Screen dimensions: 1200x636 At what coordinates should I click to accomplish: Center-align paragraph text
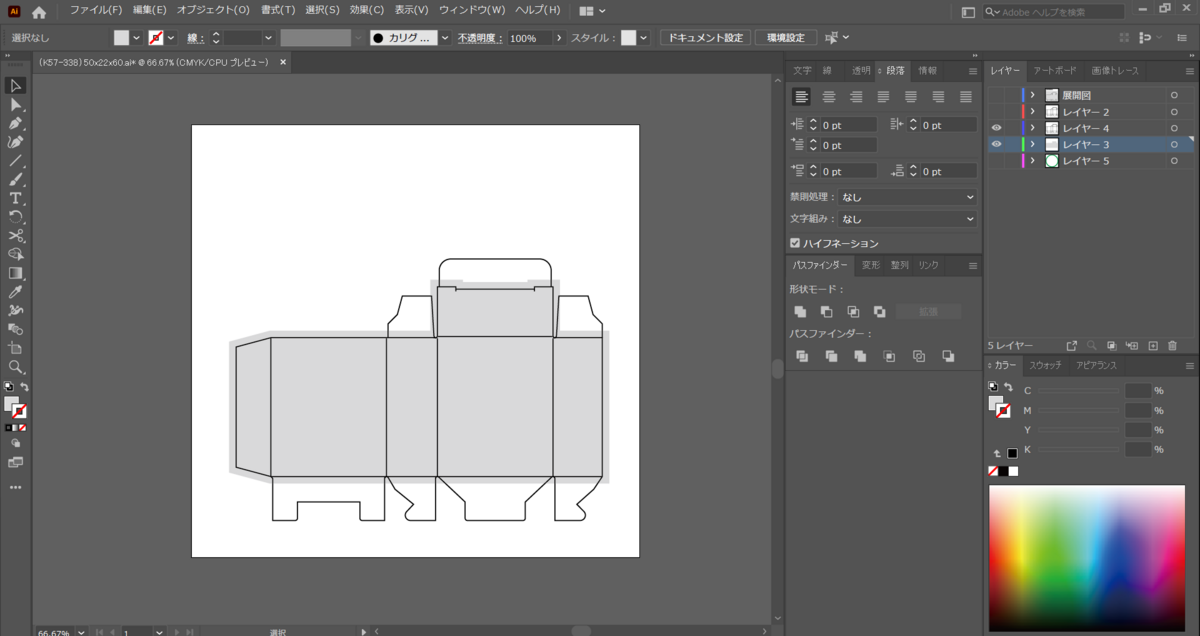829,97
